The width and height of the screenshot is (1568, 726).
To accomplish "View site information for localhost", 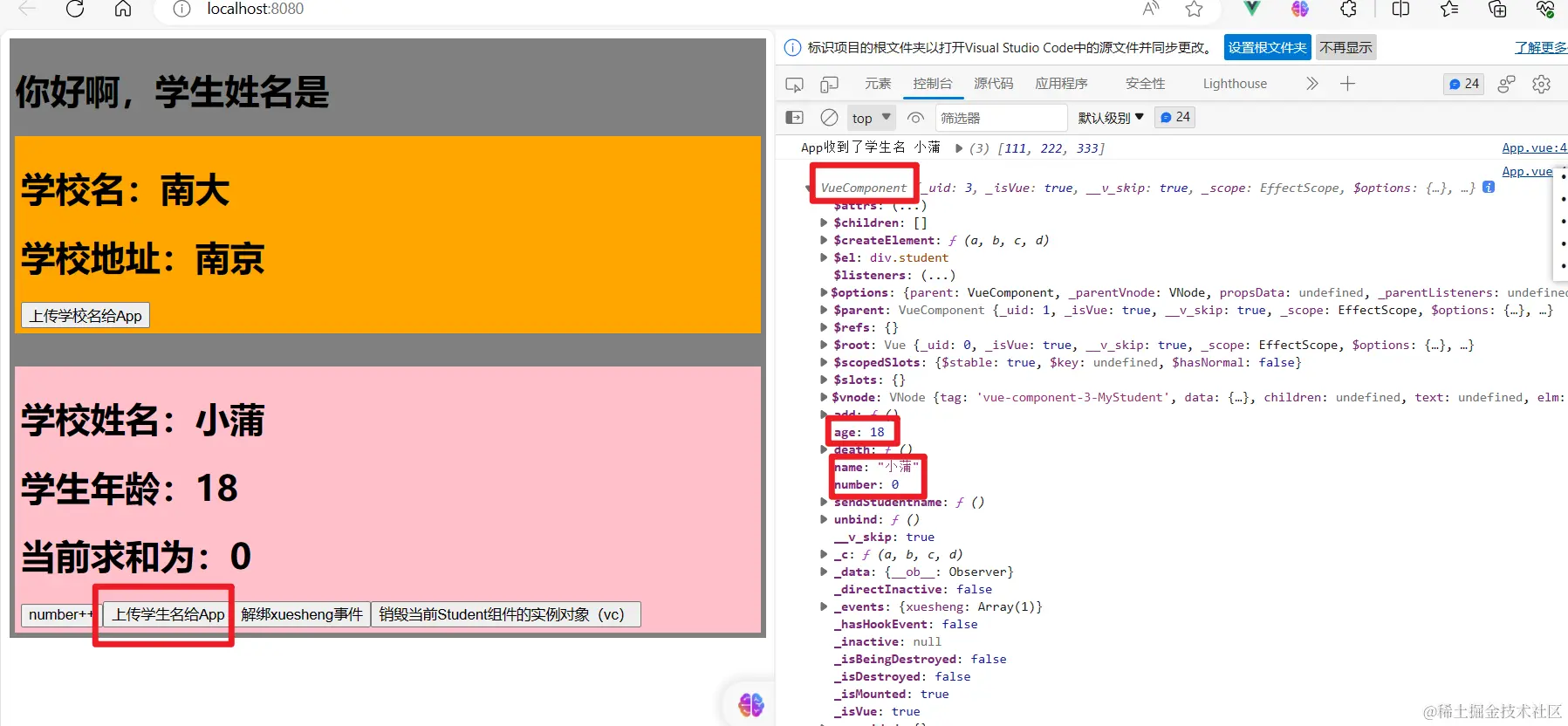I will pos(181,9).
